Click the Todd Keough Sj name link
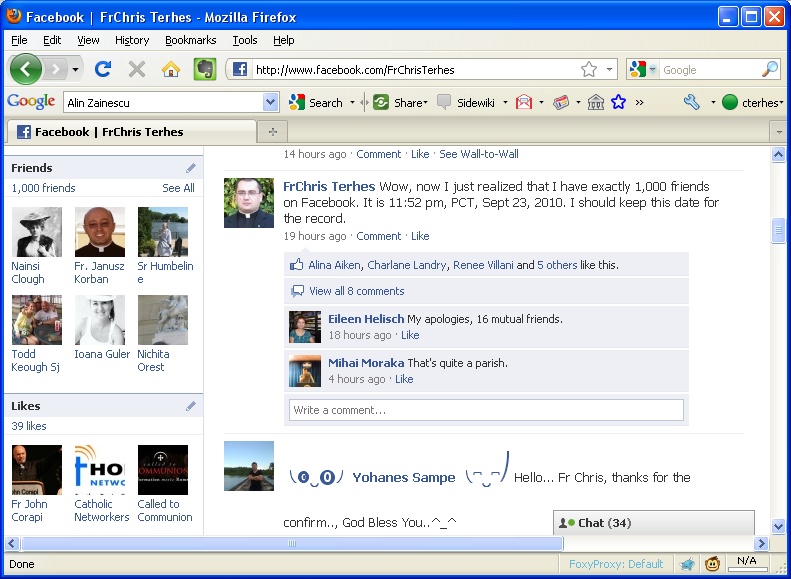The width and height of the screenshot is (791, 579). point(35,361)
